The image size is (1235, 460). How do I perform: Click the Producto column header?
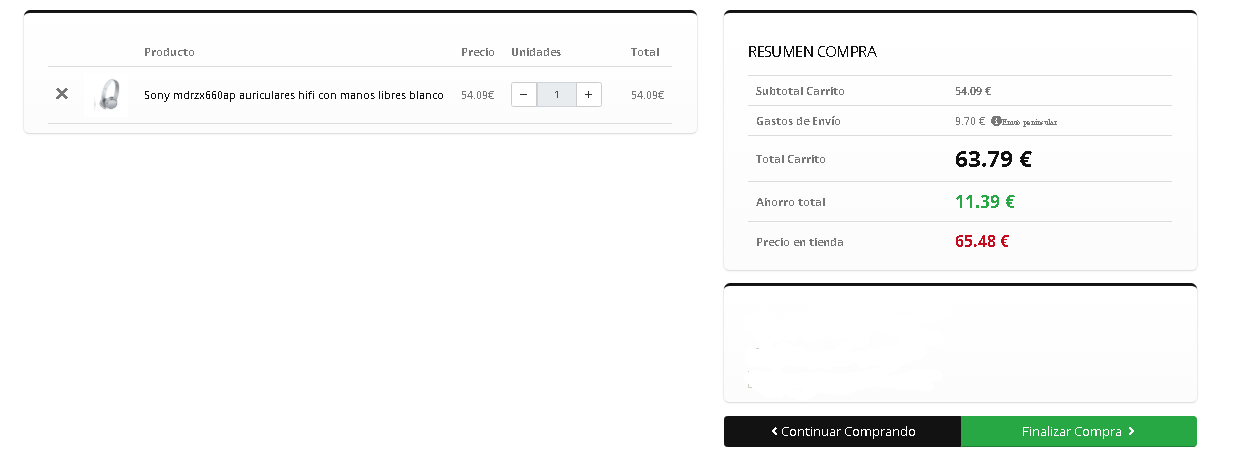pyautogui.click(x=169, y=52)
